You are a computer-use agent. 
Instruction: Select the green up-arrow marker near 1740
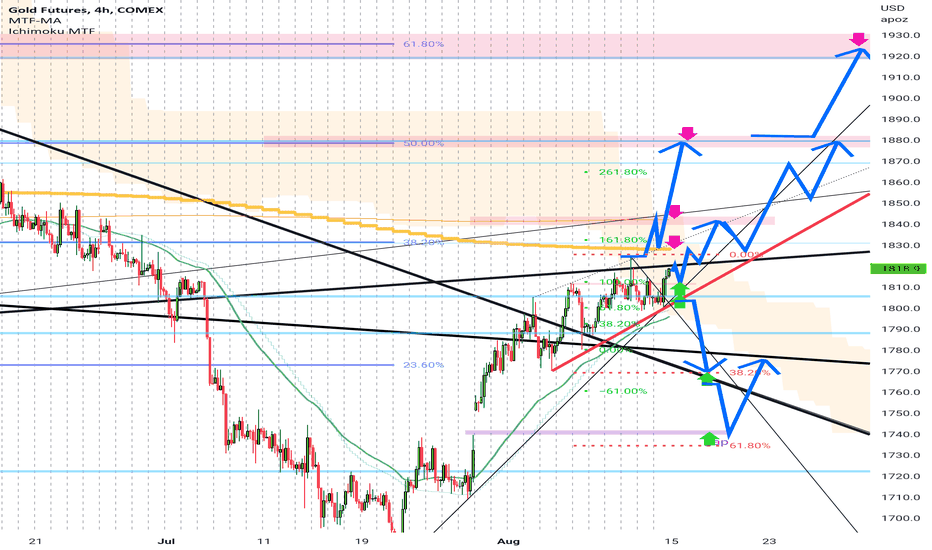709,439
